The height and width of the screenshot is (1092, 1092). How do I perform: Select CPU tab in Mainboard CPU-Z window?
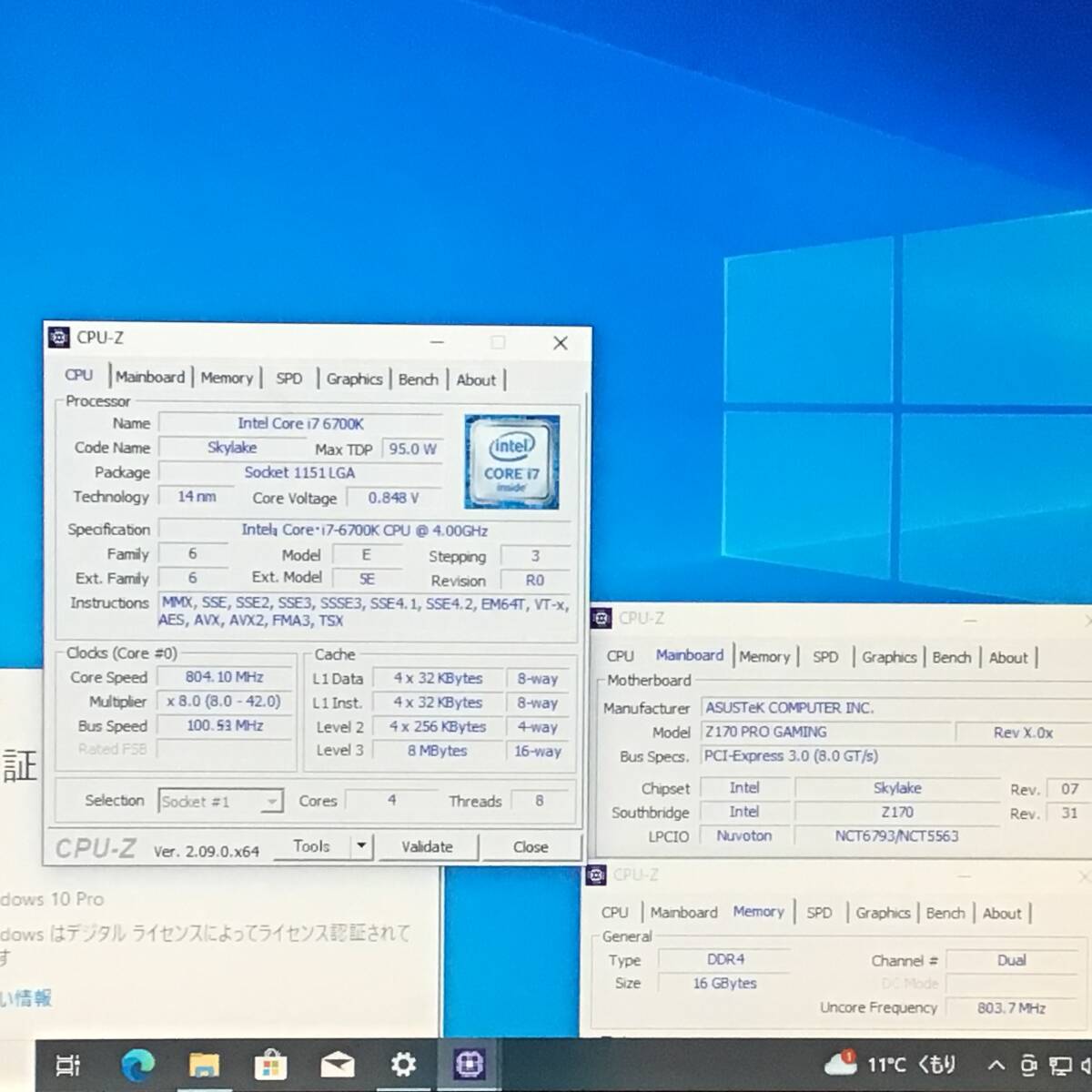pos(621,656)
